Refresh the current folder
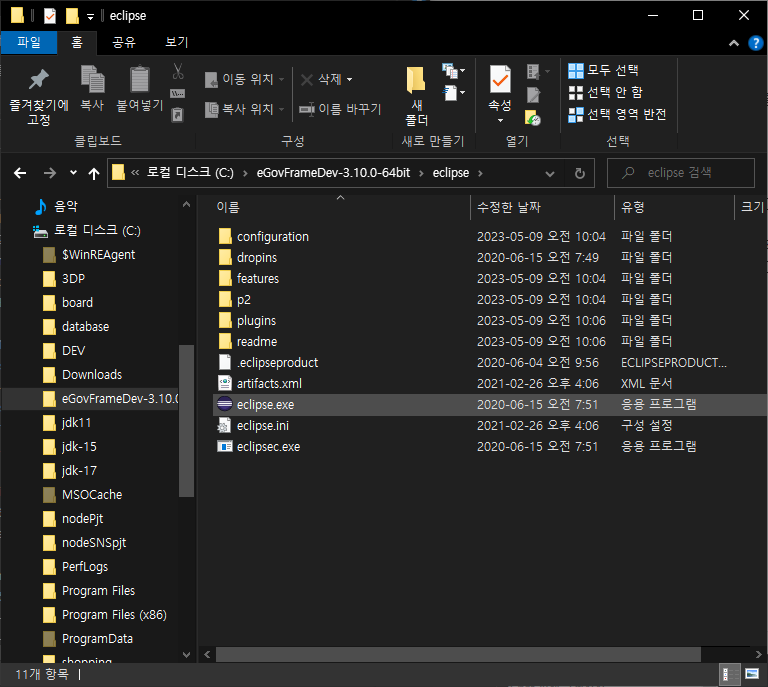Viewport: 768px width, 687px height. 580,173
